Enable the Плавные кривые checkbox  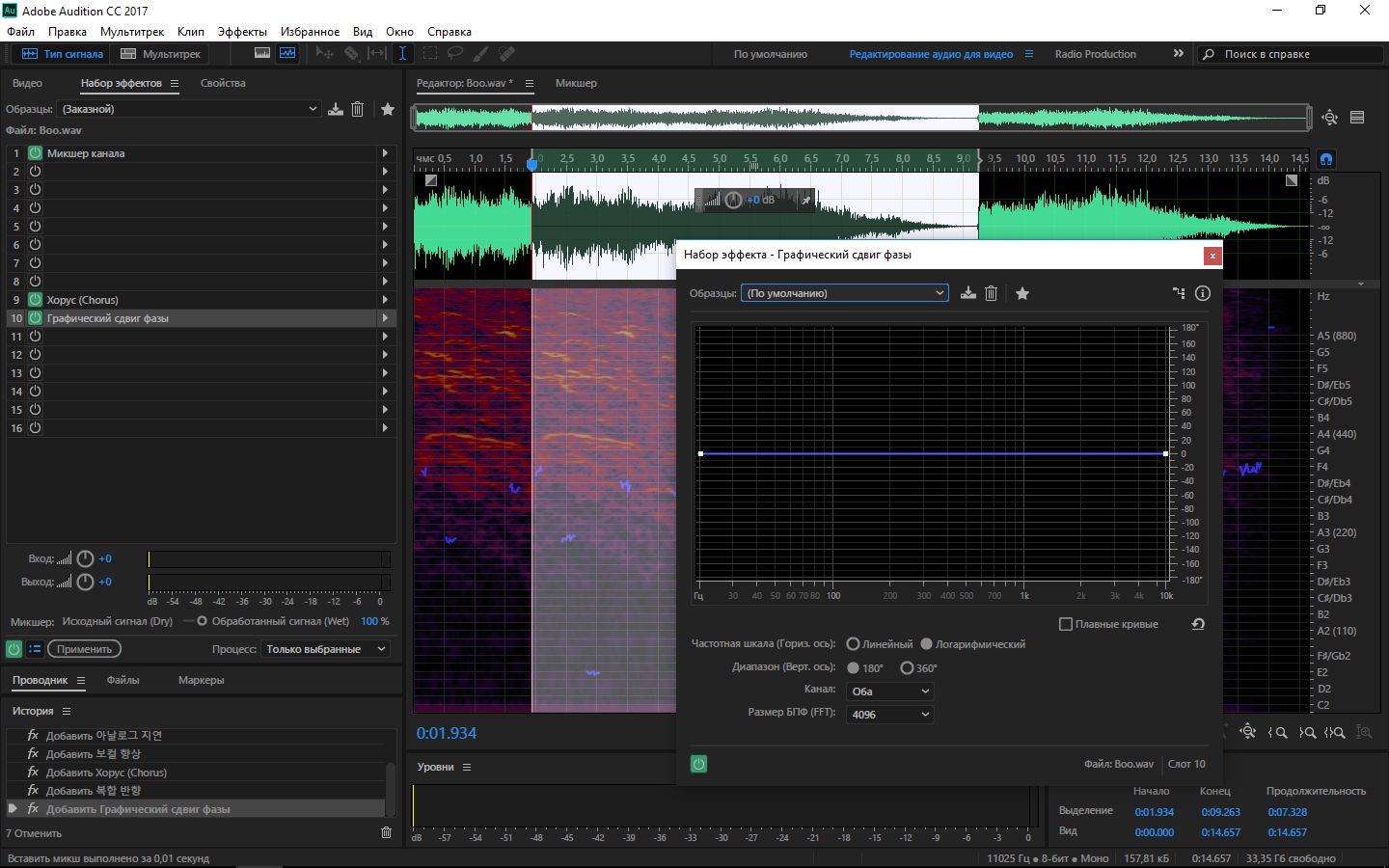[x=1066, y=624]
